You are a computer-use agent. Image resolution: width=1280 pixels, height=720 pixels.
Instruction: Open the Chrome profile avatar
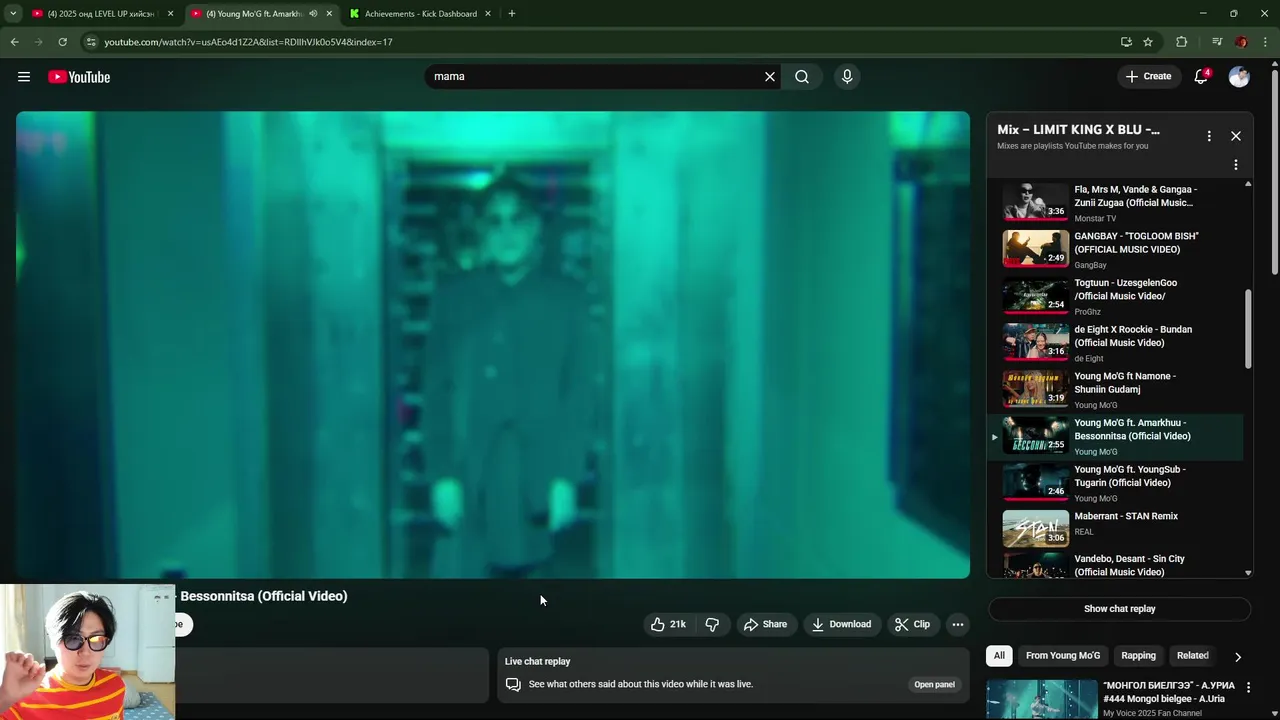point(1241,42)
